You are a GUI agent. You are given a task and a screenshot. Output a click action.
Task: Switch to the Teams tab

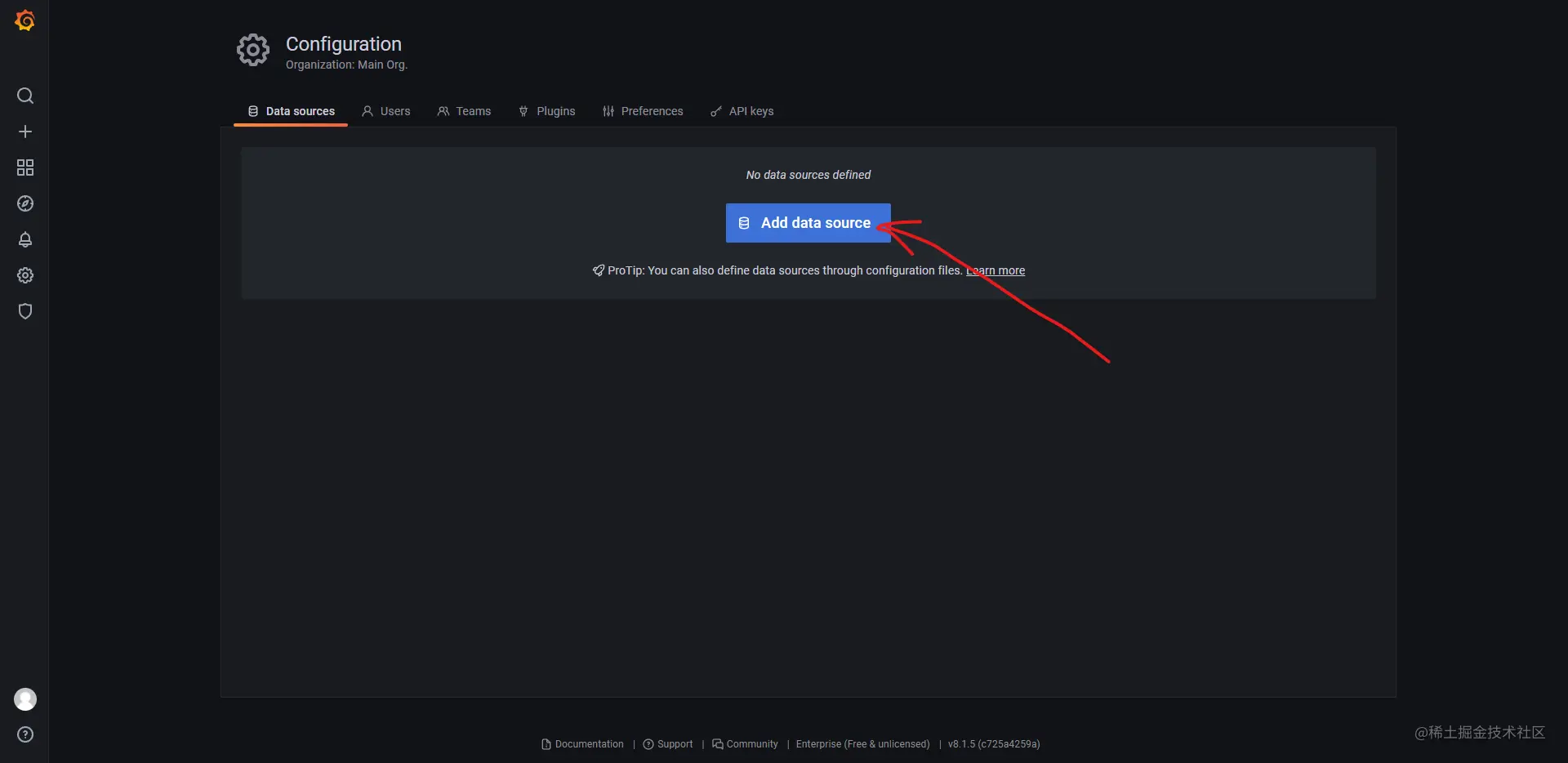tap(465, 111)
